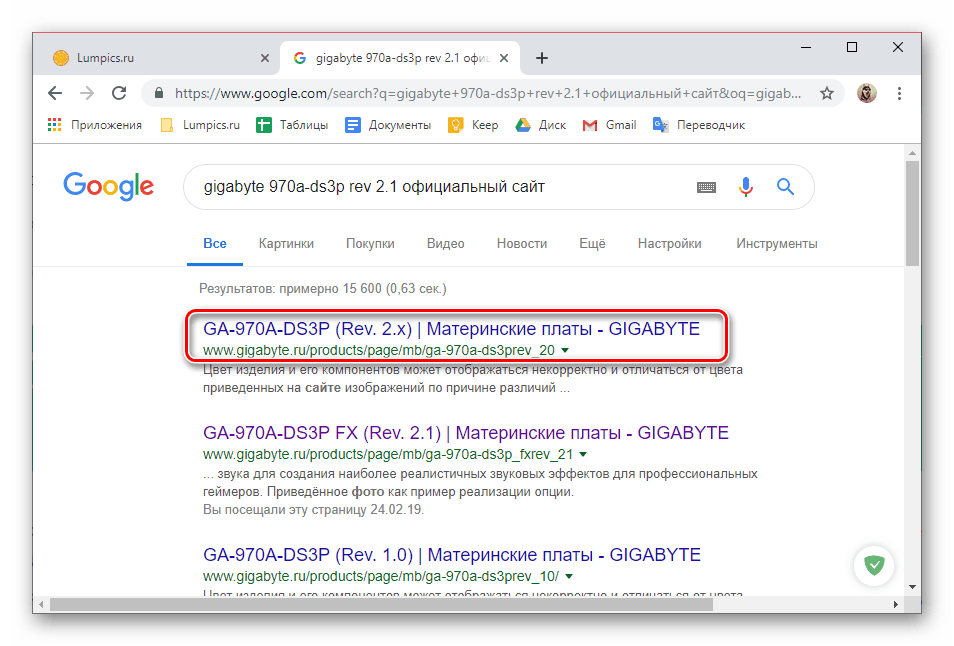Screen dimensions: 954x646
Task: Click the horizontal scrollbar thumb
Action: [381, 605]
